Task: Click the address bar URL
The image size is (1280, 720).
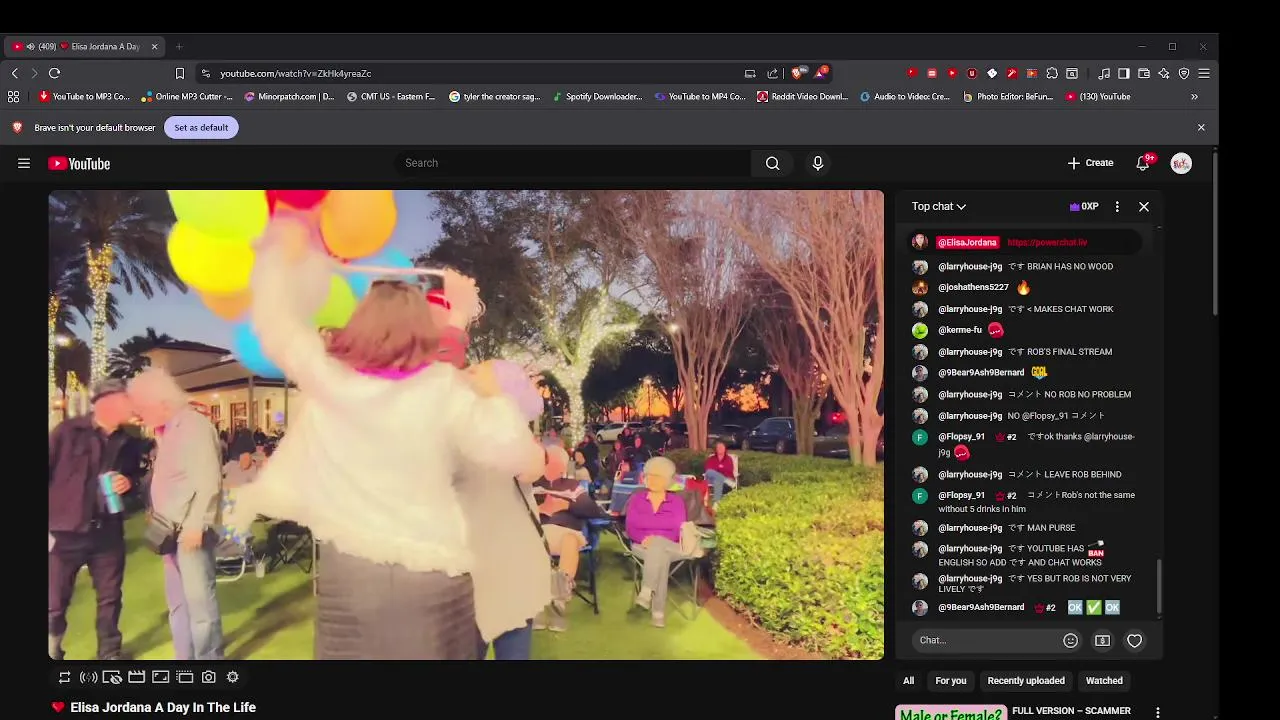Action: (295, 73)
